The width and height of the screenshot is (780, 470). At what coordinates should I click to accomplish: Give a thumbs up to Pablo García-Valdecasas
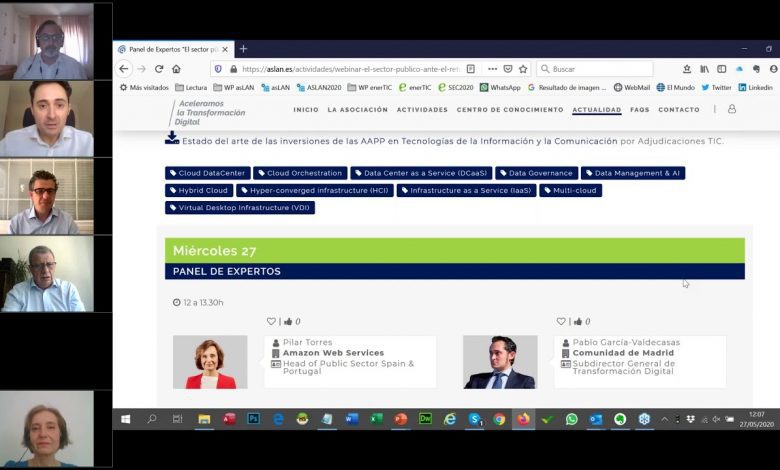(578, 321)
